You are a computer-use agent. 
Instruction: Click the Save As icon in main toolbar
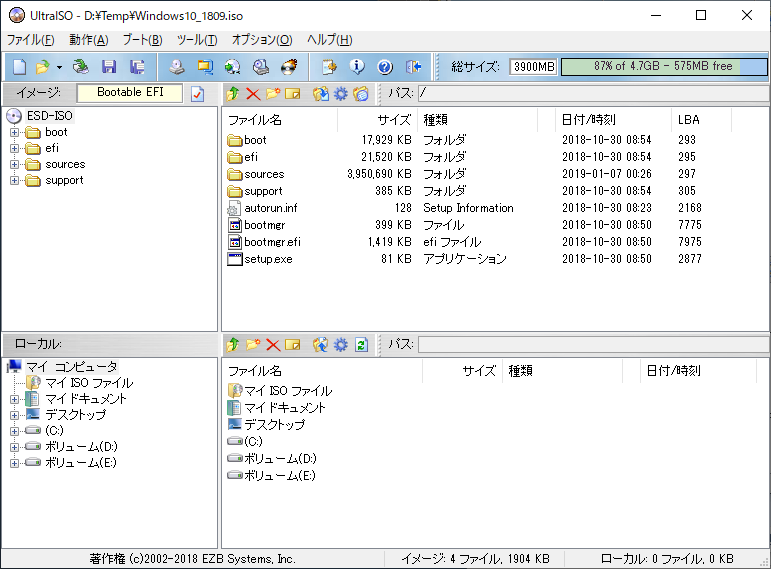coord(137,66)
